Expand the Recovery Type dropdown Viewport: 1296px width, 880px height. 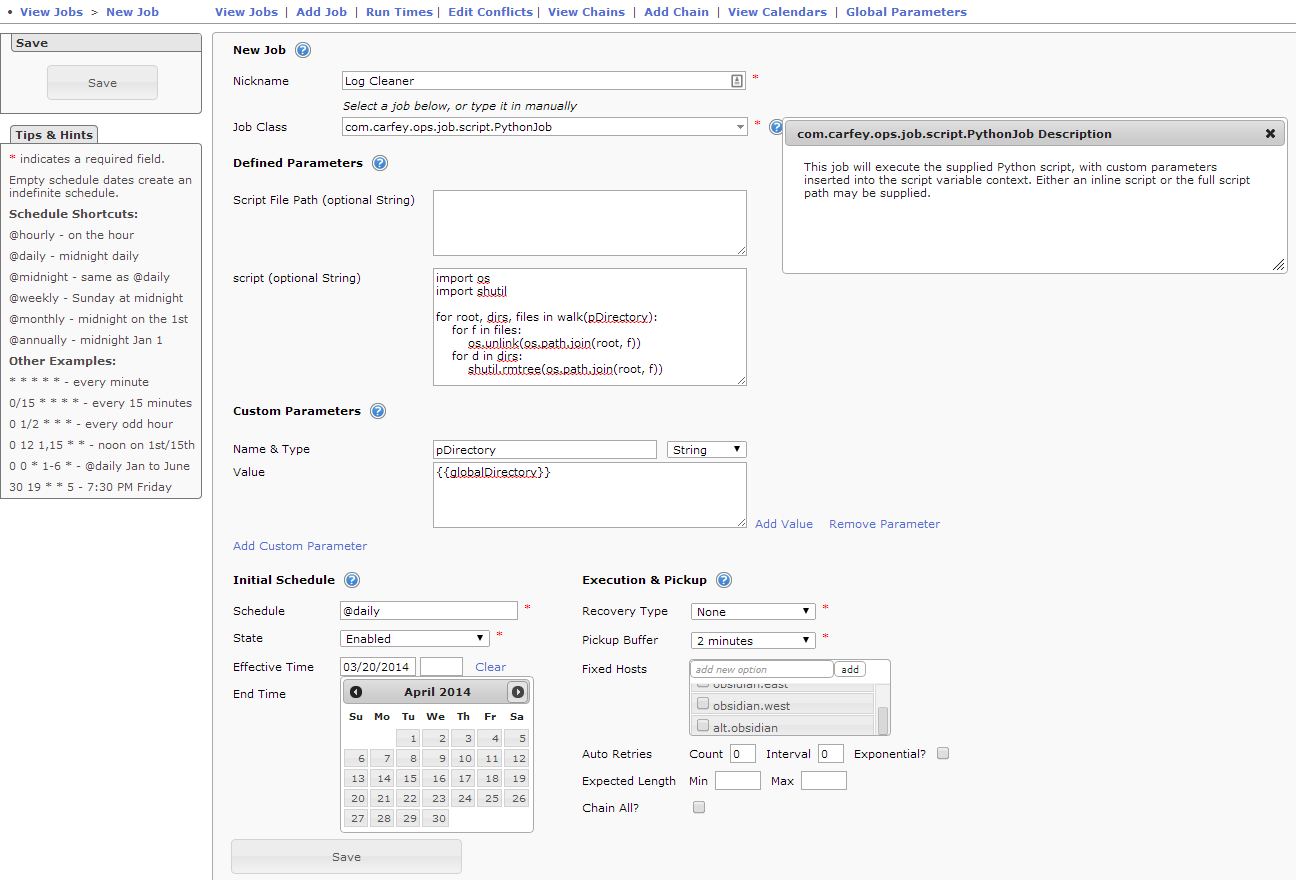point(753,612)
